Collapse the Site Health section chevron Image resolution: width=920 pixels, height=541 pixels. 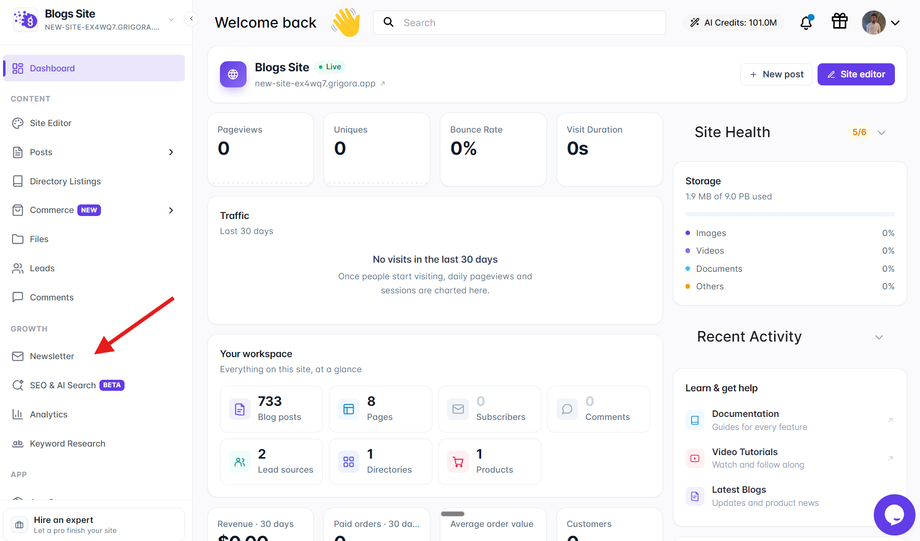(881, 133)
